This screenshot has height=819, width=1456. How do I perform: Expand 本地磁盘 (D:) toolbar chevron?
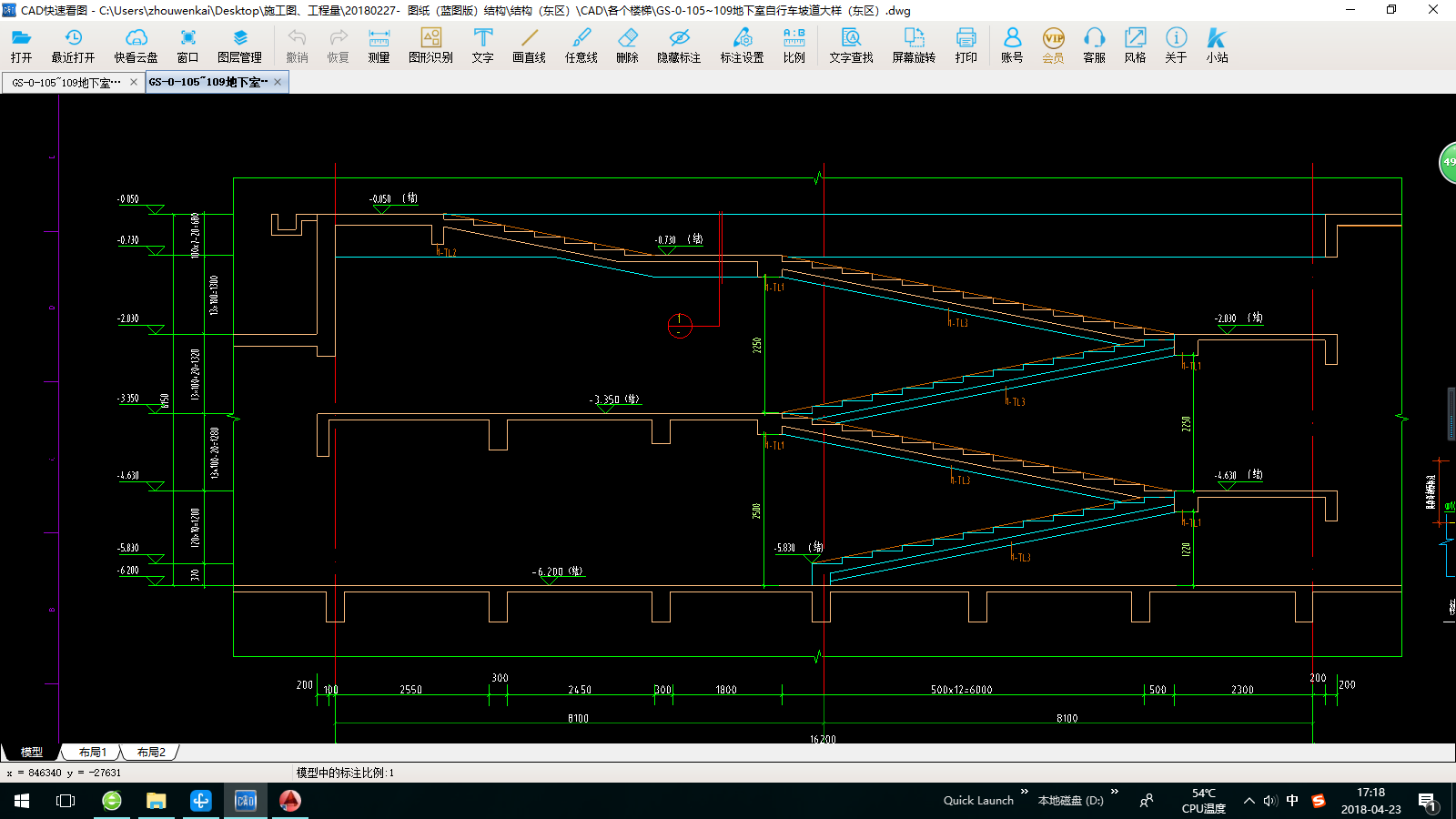[x=1114, y=792]
